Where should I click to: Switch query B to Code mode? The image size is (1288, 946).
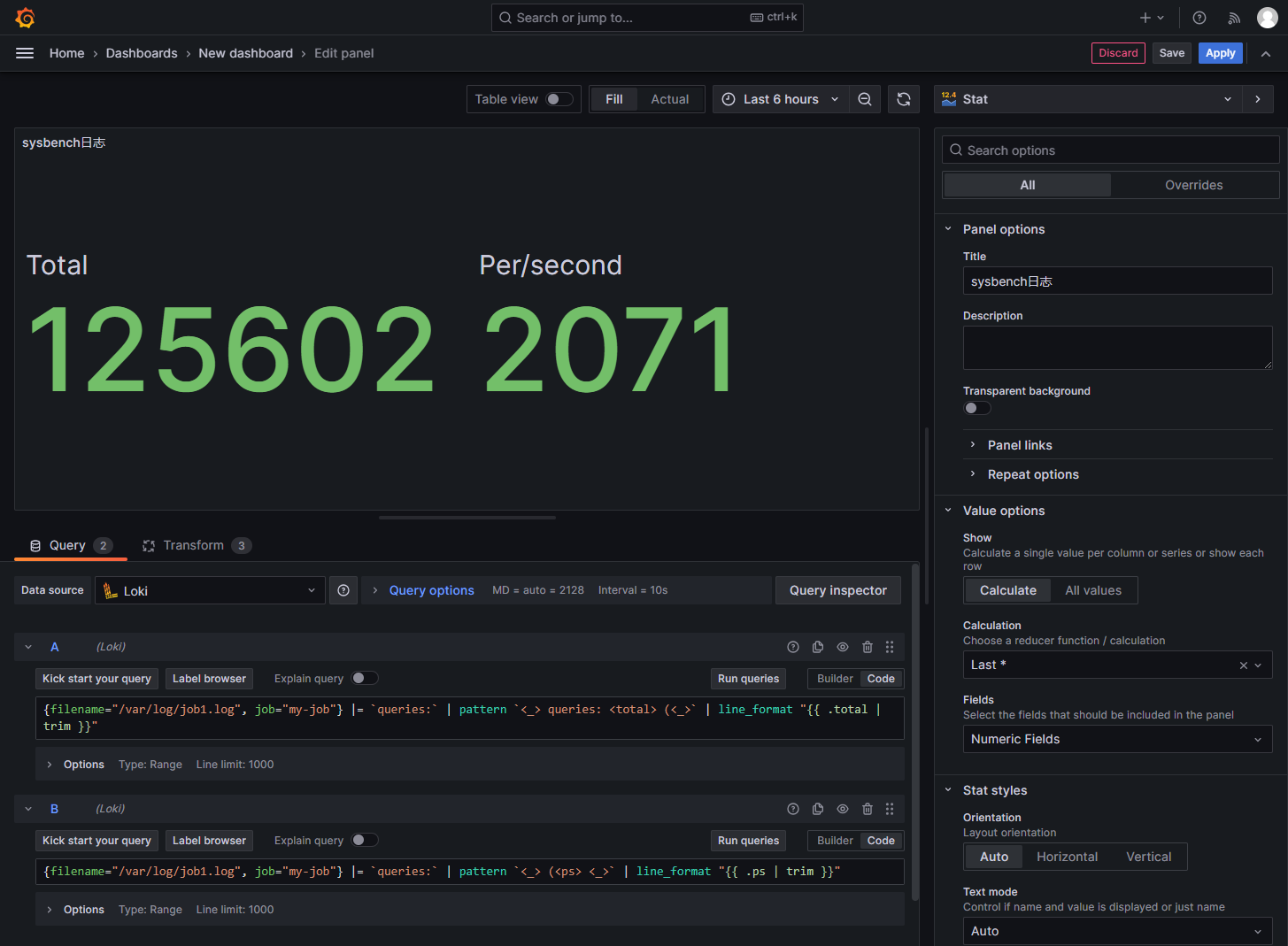tap(881, 841)
